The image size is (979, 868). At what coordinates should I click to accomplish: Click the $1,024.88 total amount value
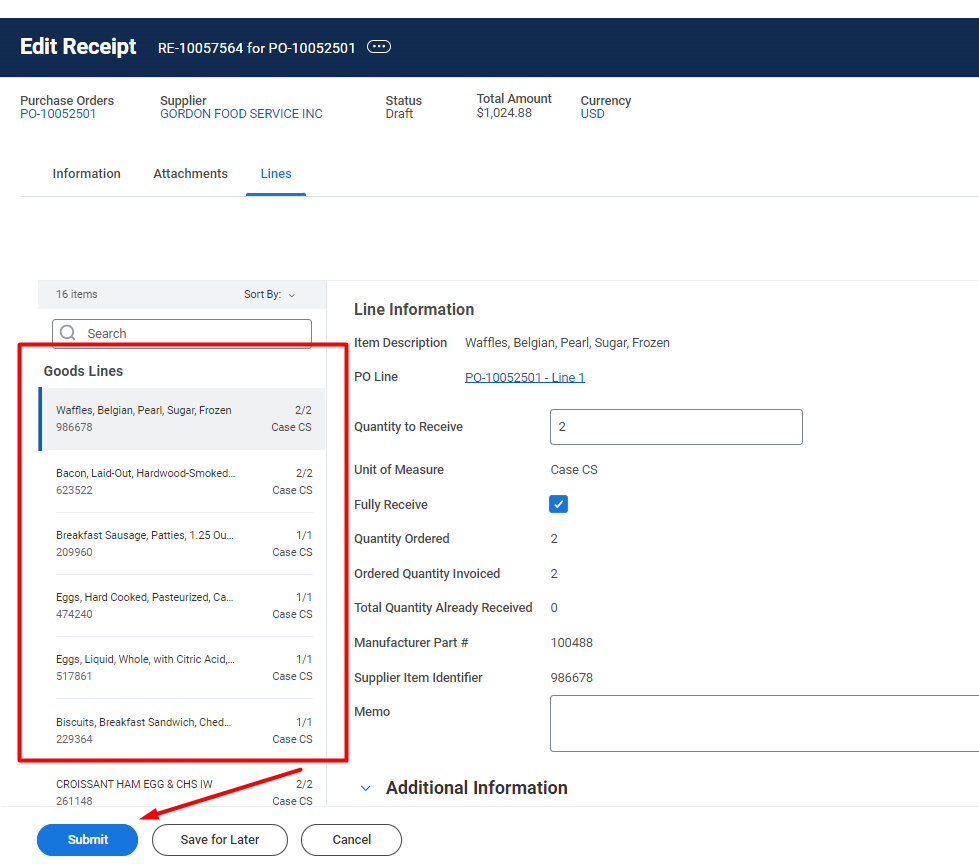click(x=504, y=113)
